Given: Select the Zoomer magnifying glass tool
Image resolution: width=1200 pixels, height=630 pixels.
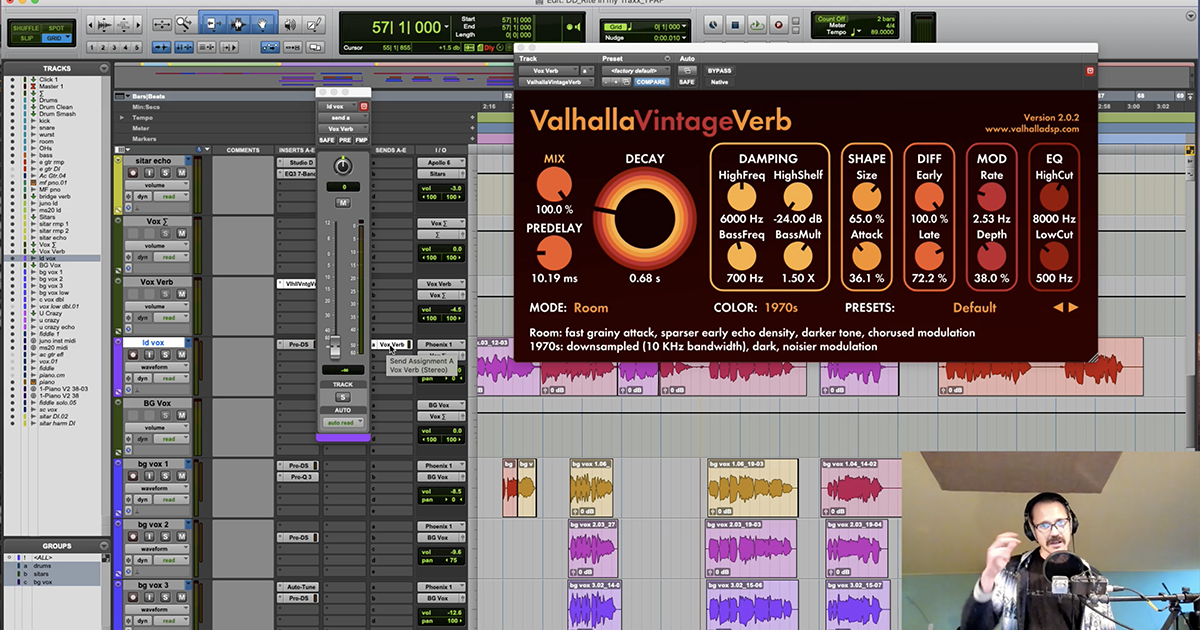Looking at the screenshot, I should tap(184, 22).
